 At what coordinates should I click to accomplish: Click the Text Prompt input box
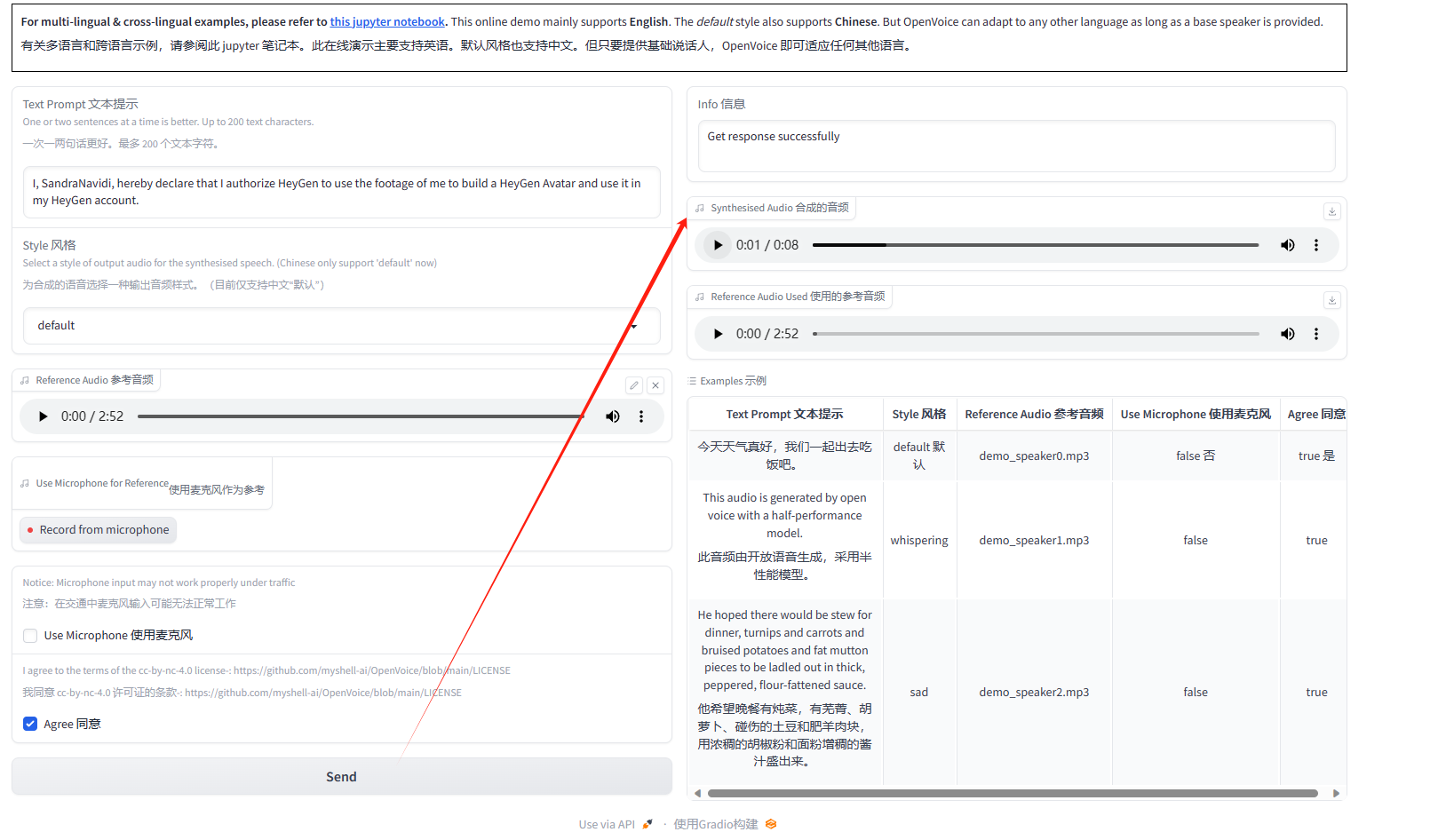341,192
